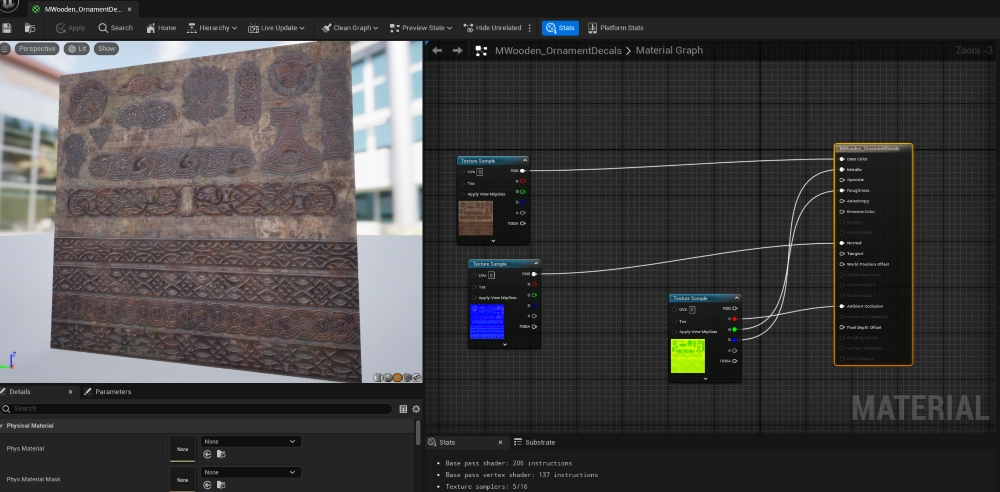Open Details panel settings gear
Image resolution: width=1000 pixels, height=492 pixels.
(x=416, y=409)
